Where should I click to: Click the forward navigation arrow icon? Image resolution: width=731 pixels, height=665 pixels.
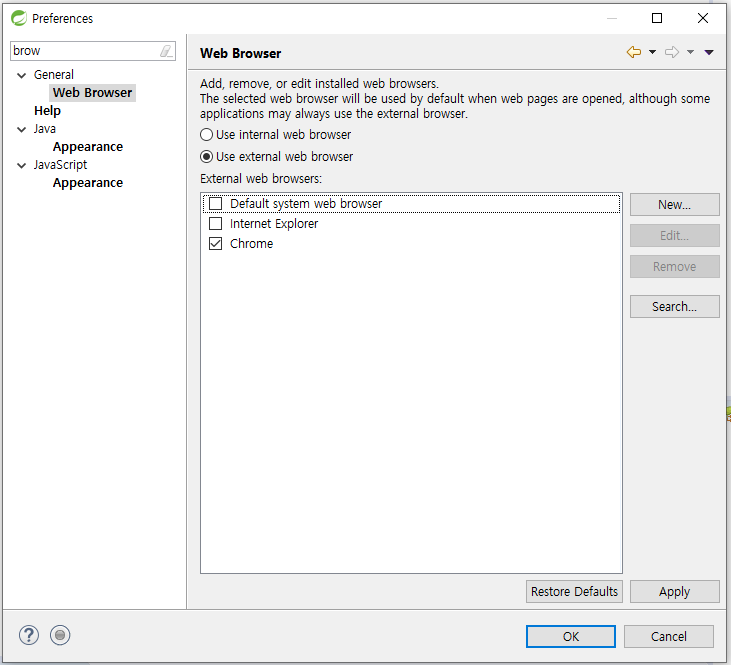click(672, 52)
